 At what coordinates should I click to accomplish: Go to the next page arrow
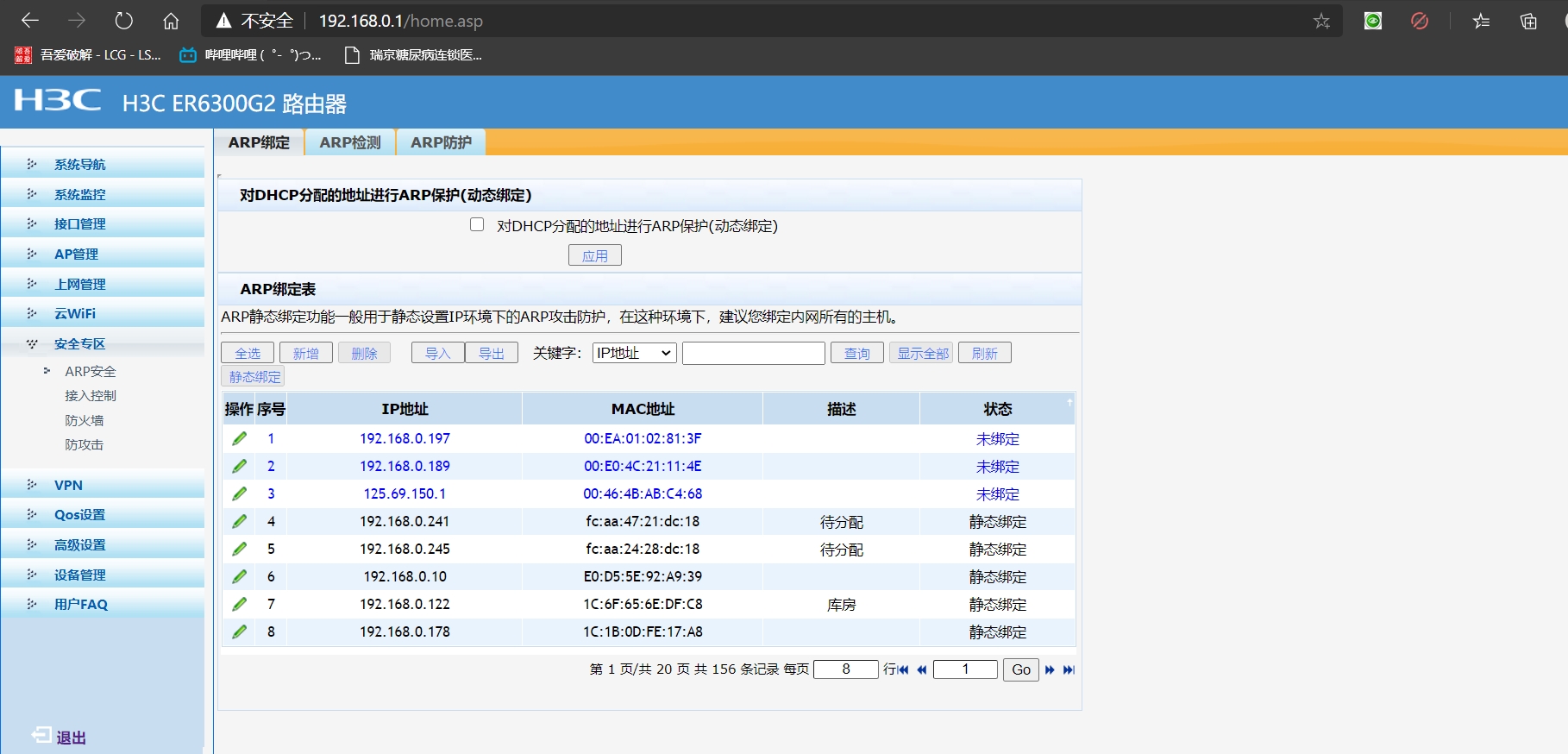click(x=1050, y=669)
